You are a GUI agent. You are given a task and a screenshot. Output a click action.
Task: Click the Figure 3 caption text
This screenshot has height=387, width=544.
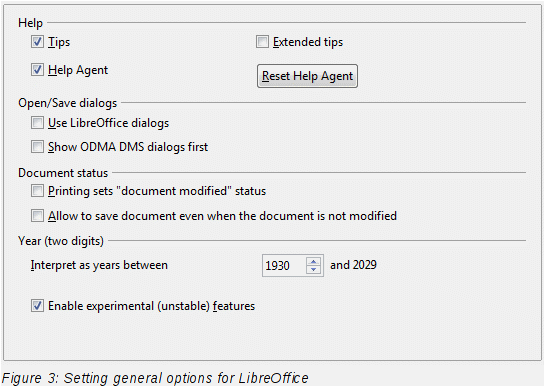(x=155, y=378)
